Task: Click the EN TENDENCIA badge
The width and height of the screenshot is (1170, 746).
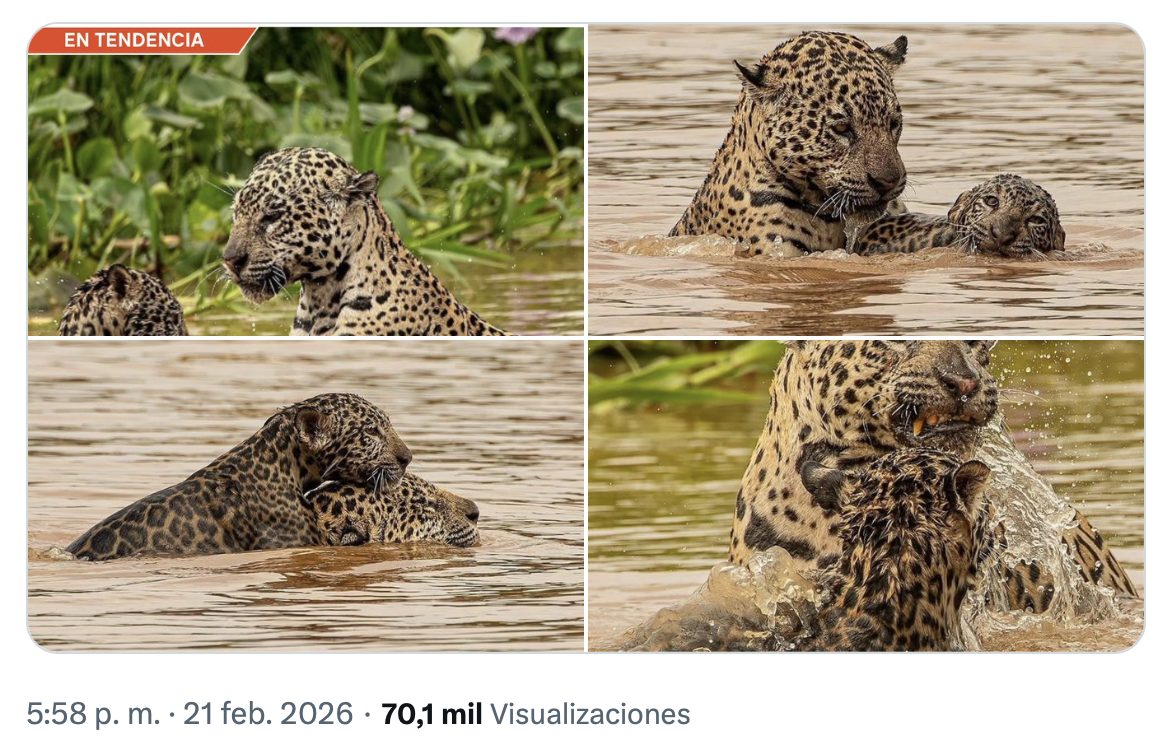Action: tap(140, 40)
